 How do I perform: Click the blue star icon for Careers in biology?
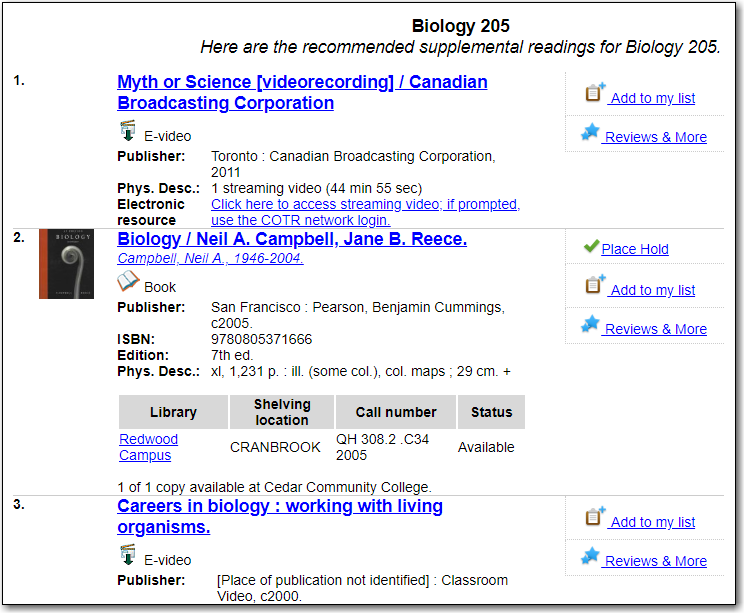590,557
